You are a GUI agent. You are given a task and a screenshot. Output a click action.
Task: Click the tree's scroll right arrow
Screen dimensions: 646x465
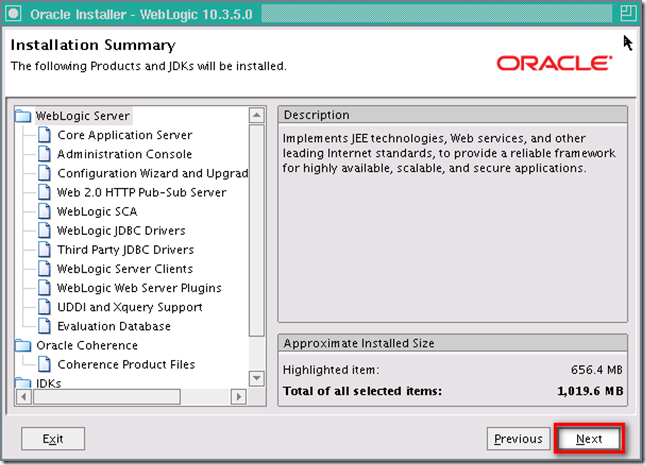click(239, 397)
